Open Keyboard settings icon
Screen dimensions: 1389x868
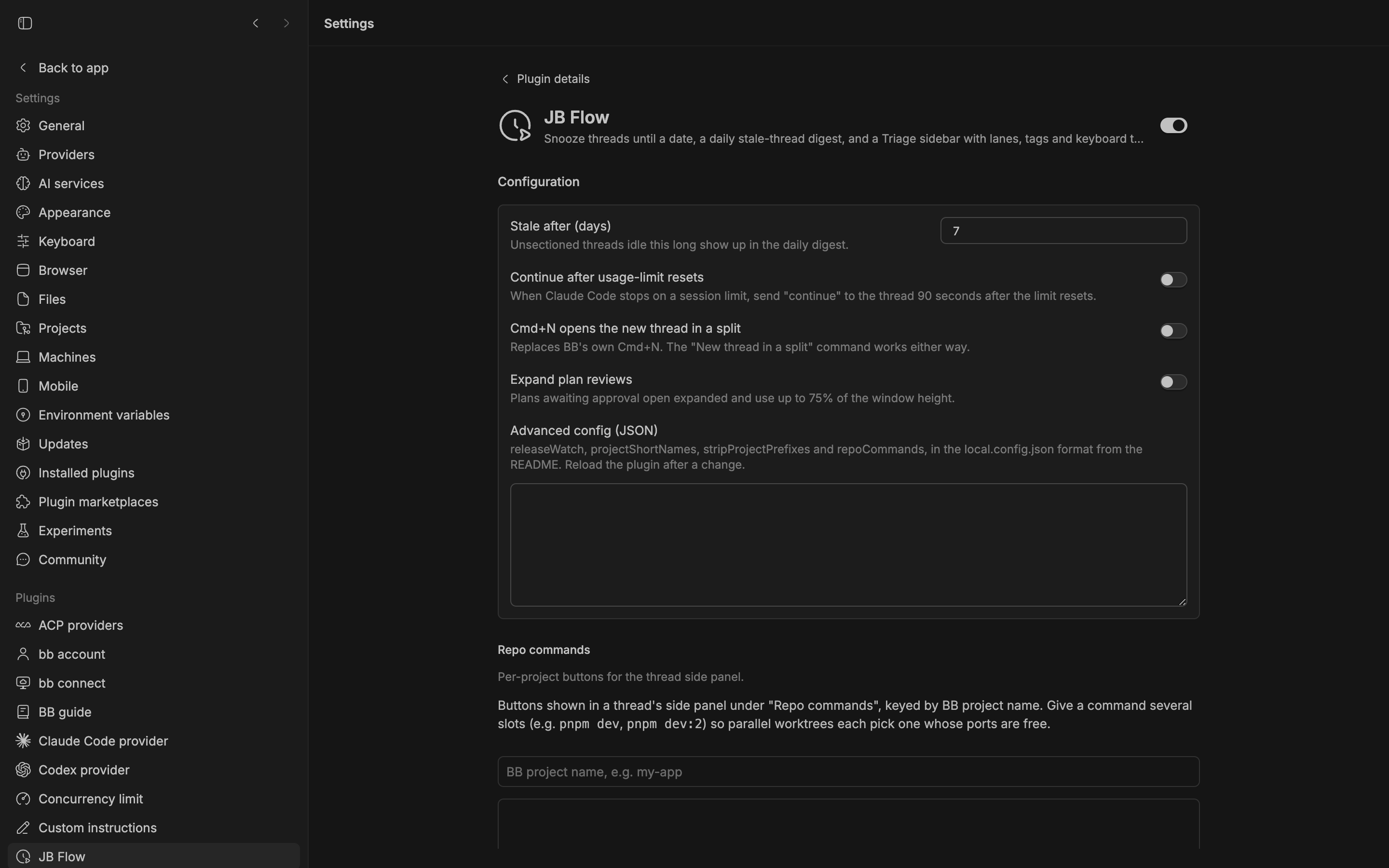[x=23, y=241]
